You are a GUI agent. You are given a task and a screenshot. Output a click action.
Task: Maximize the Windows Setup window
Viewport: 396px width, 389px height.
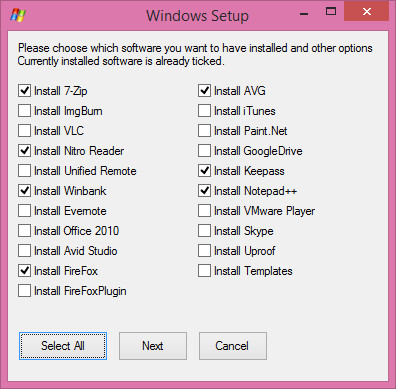coord(331,12)
